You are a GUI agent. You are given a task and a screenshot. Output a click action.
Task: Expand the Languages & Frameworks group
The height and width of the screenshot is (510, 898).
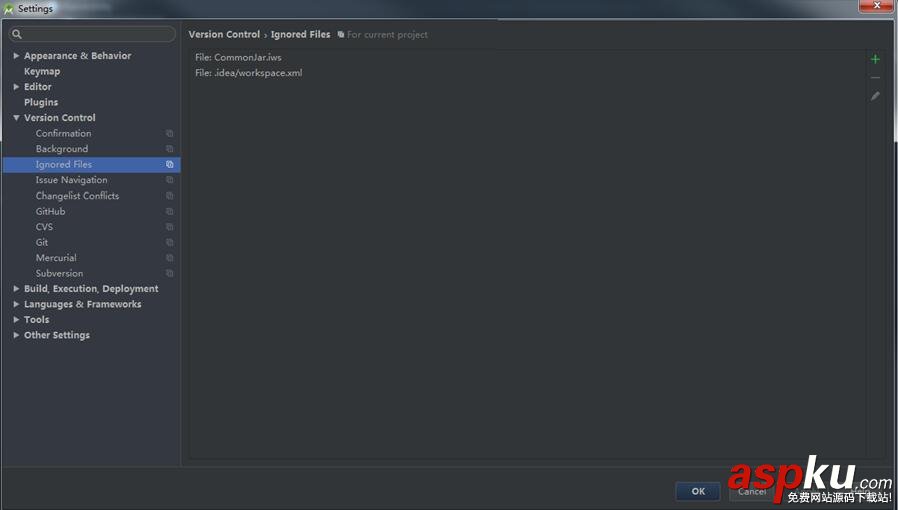16,304
